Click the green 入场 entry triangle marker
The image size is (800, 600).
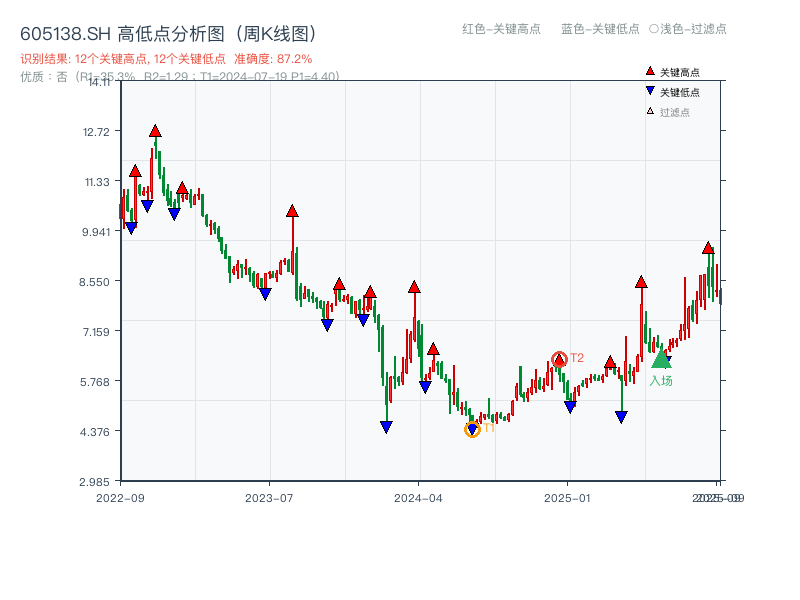pyautogui.click(x=662, y=361)
